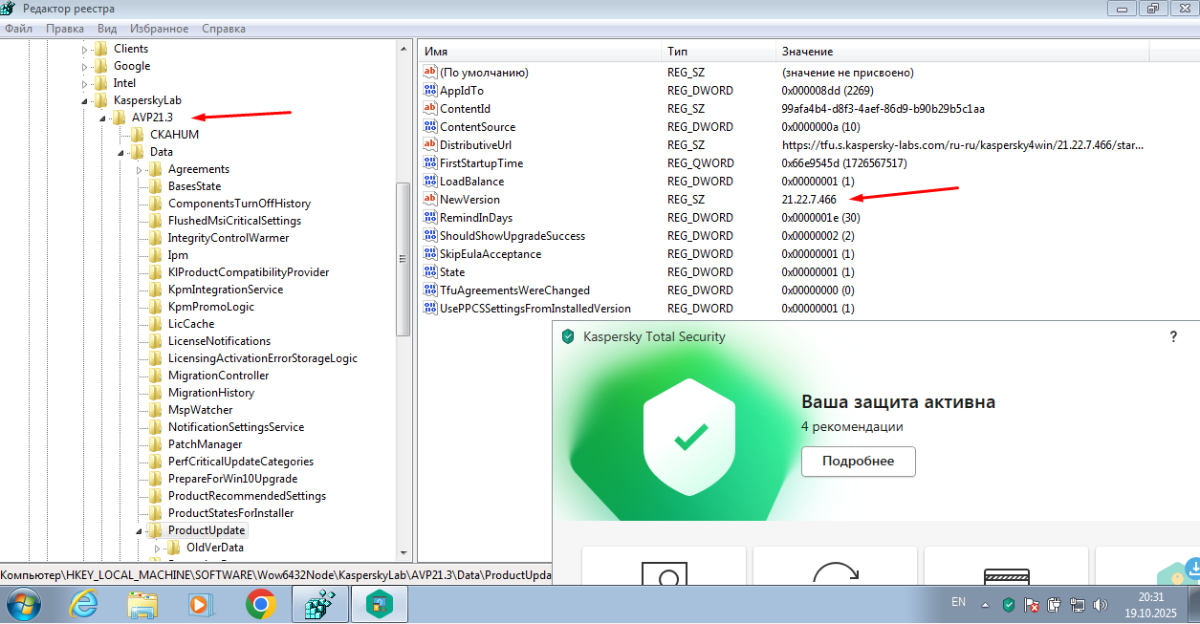
Task: Open the Справка menu
Action: (224, 28)
